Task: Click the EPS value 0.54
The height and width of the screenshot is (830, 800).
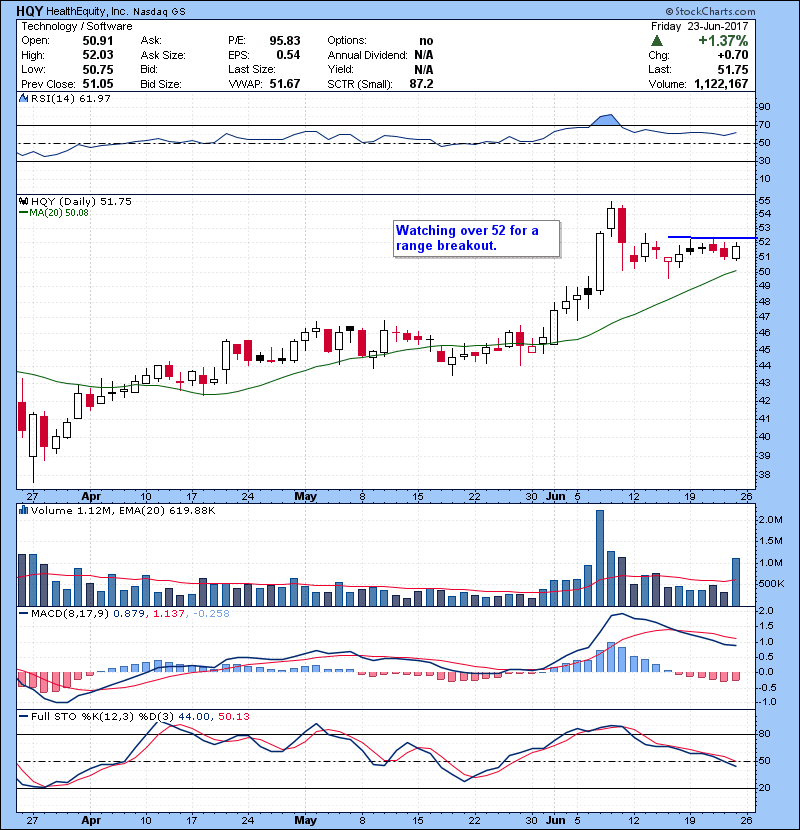Action: click(288, 55)
